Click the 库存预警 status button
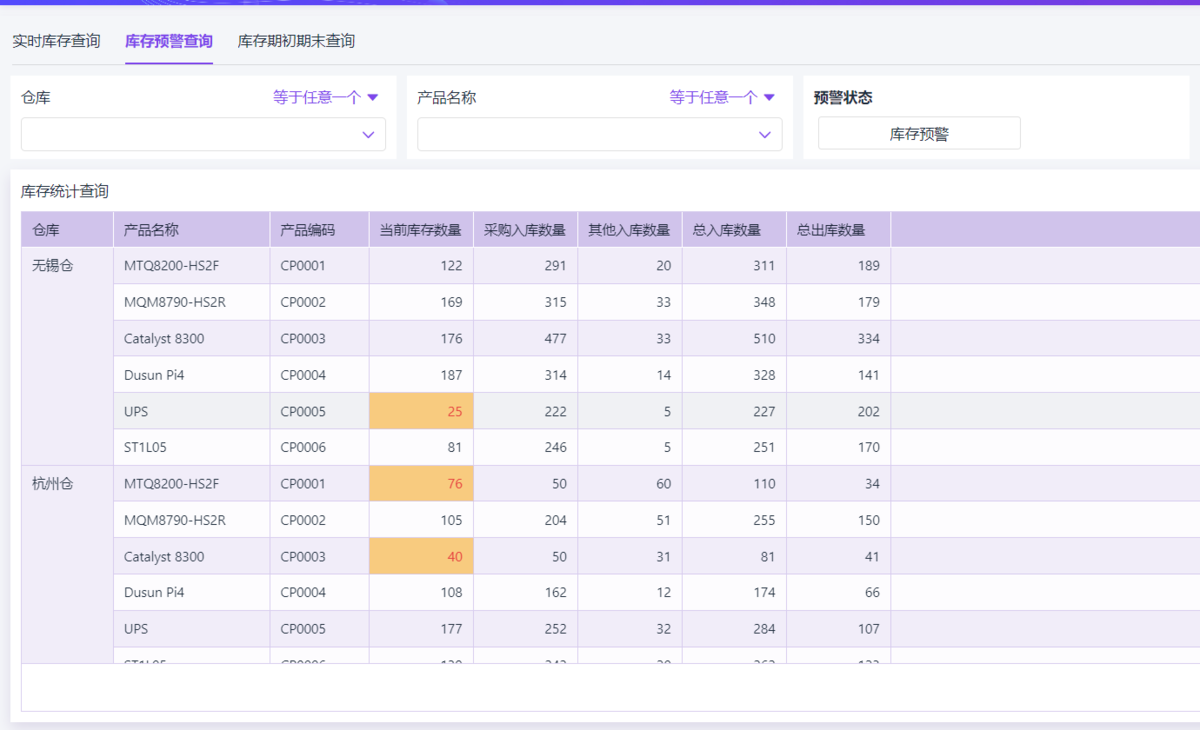 (x=919, y=134)
